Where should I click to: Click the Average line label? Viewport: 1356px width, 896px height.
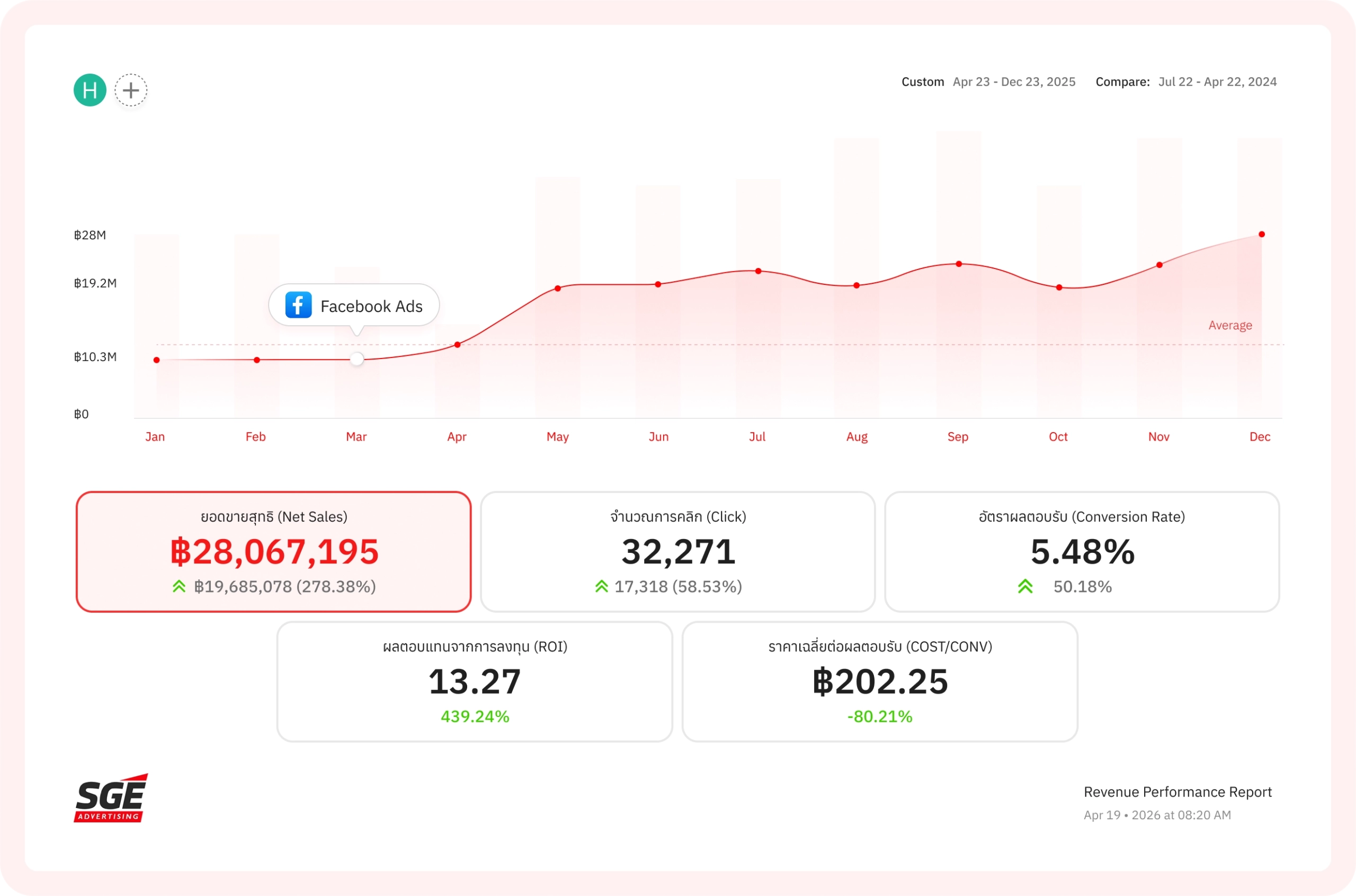coord(1230,325)
